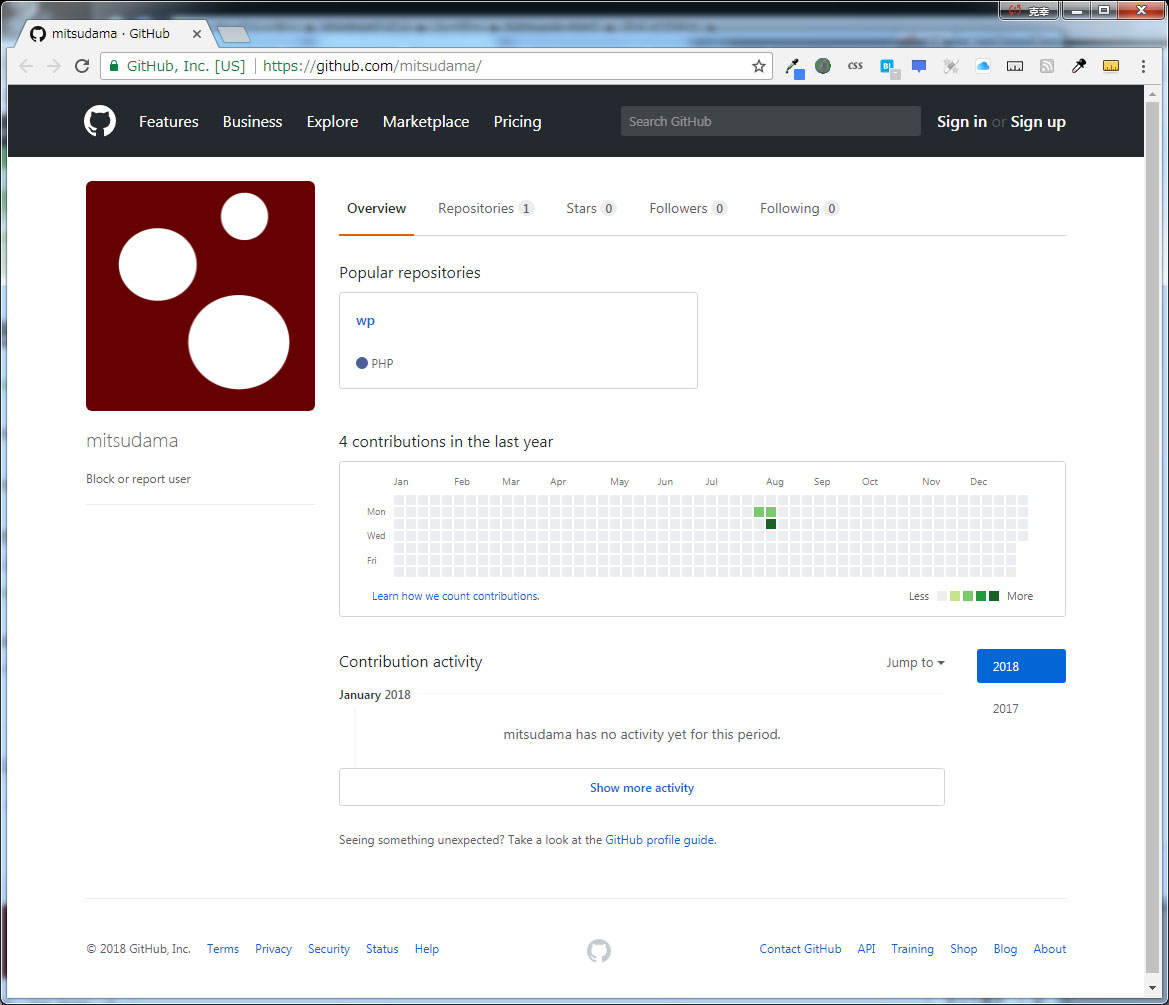
Task: Open the Help footer link
Action: [x=426, y=949]
